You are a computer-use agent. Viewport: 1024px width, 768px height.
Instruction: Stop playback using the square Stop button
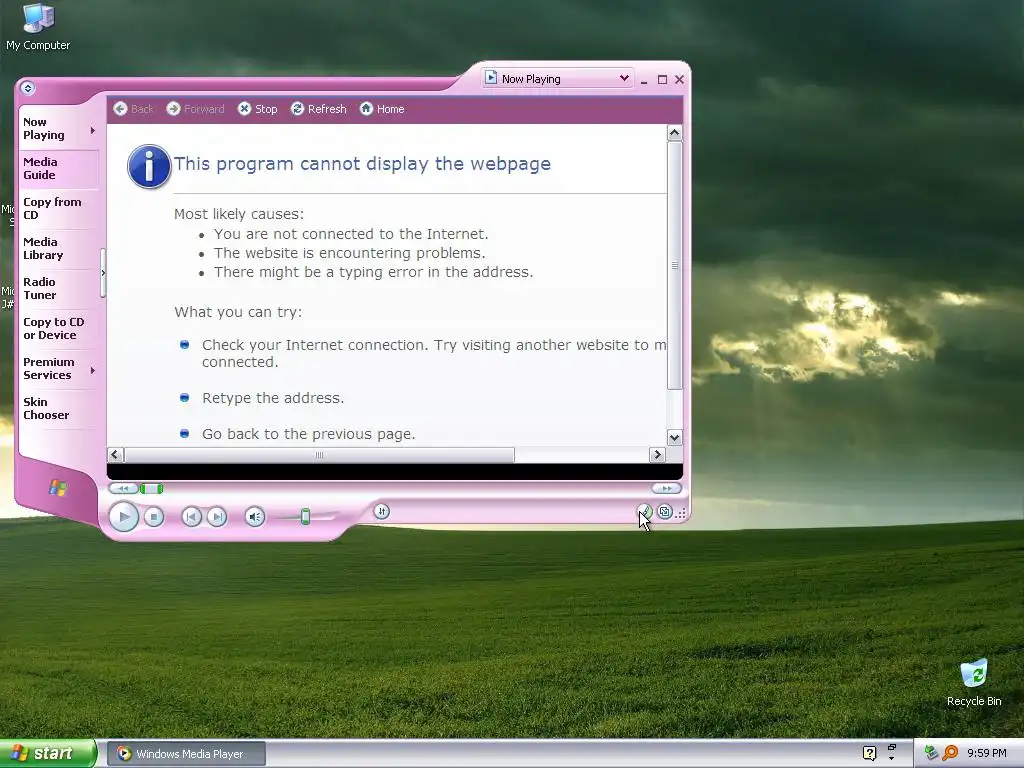[153, 517]
